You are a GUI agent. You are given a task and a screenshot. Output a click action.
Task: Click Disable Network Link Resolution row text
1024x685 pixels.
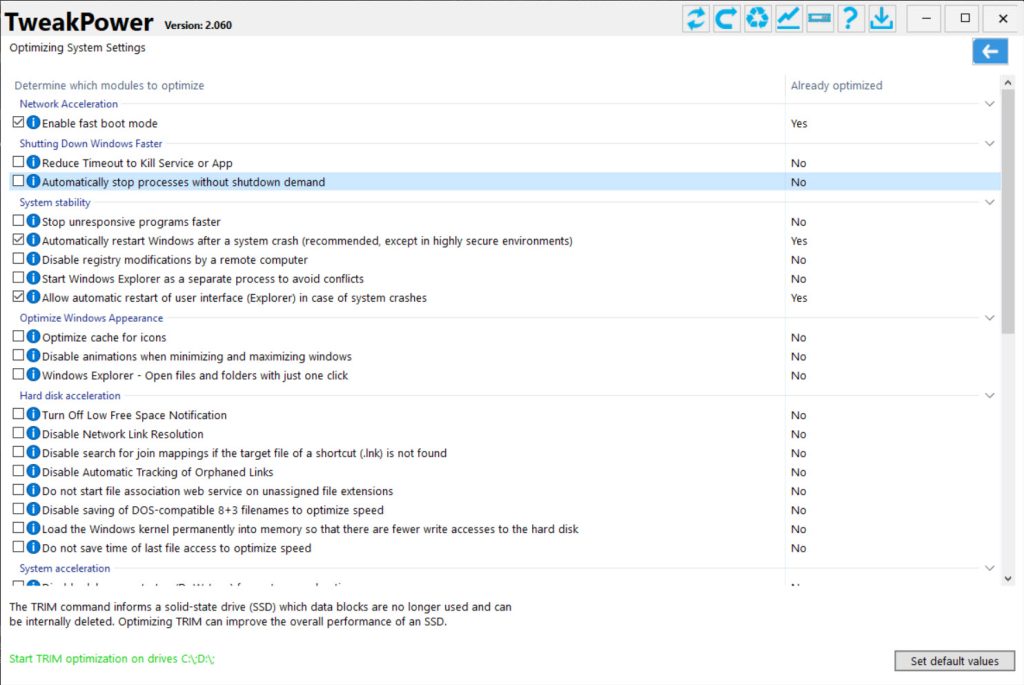pos(123,434)
